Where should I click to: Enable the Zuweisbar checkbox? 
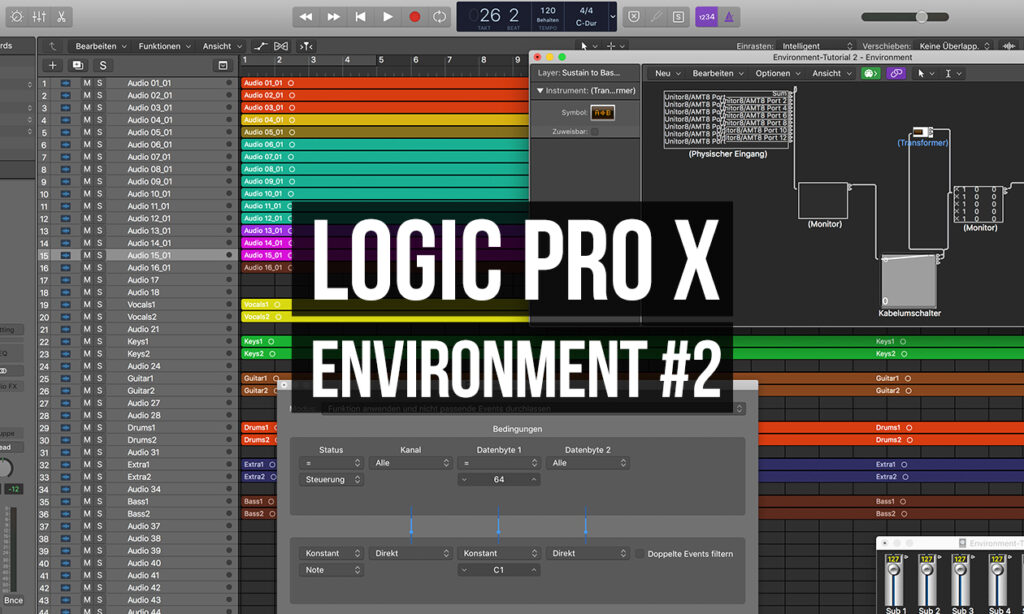point(594,132)
